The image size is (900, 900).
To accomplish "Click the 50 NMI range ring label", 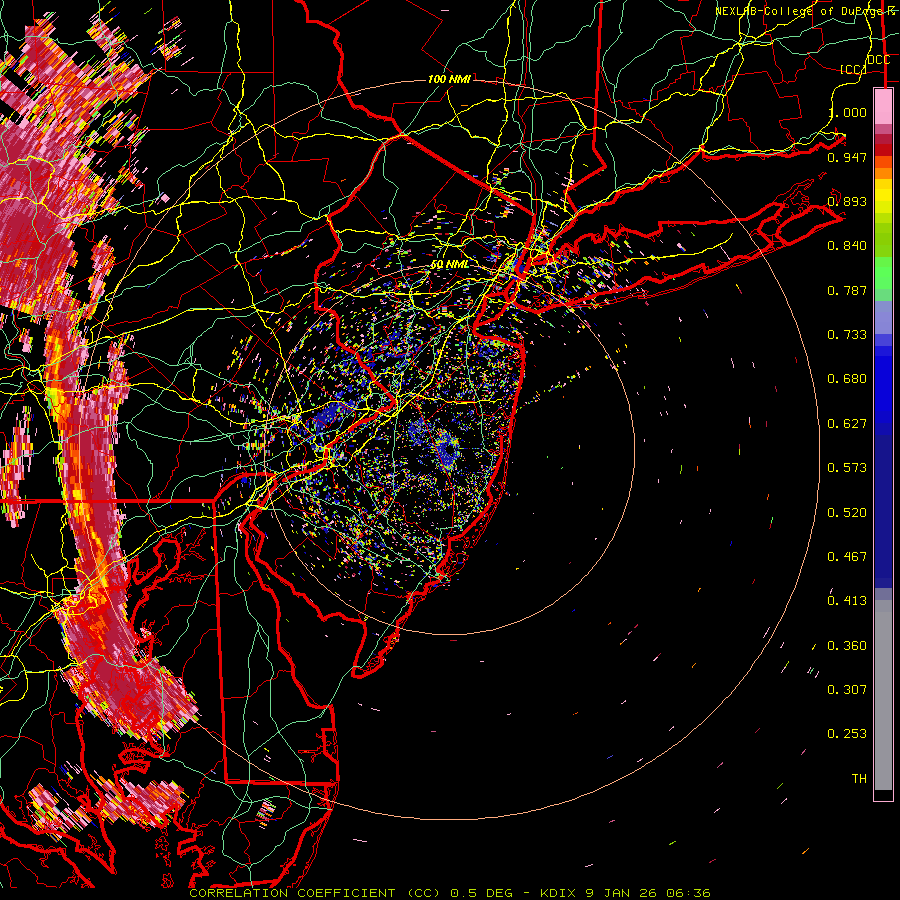I will click(x=449, y=265).
